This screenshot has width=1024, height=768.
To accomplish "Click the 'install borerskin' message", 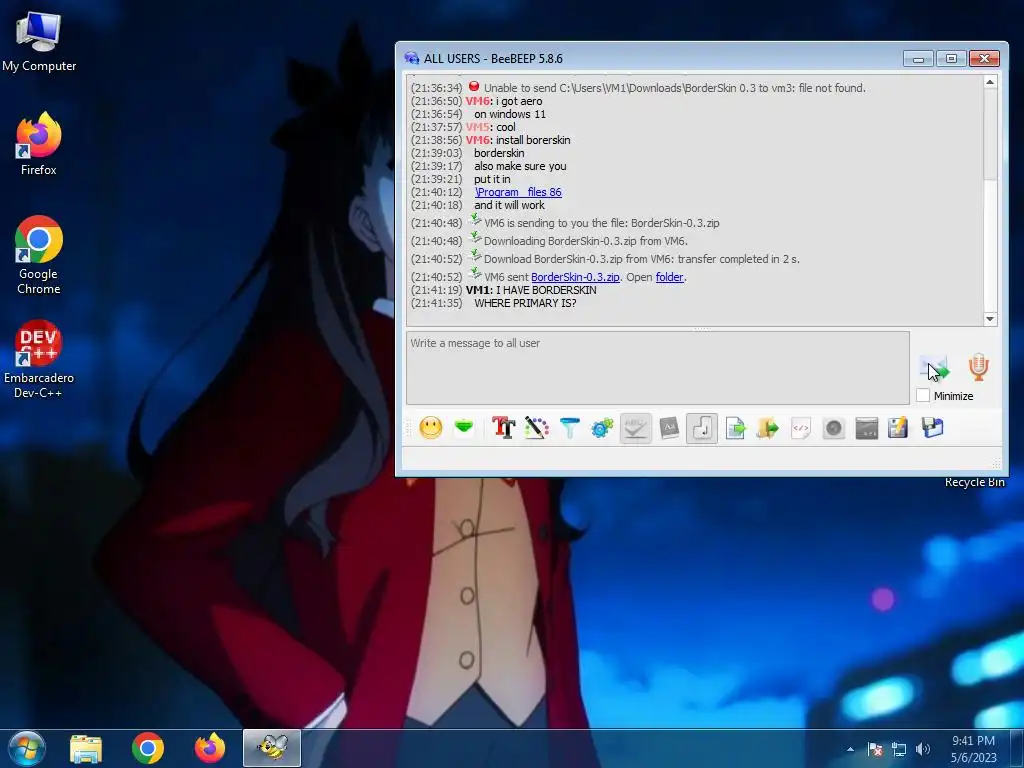I will (533, 140).
